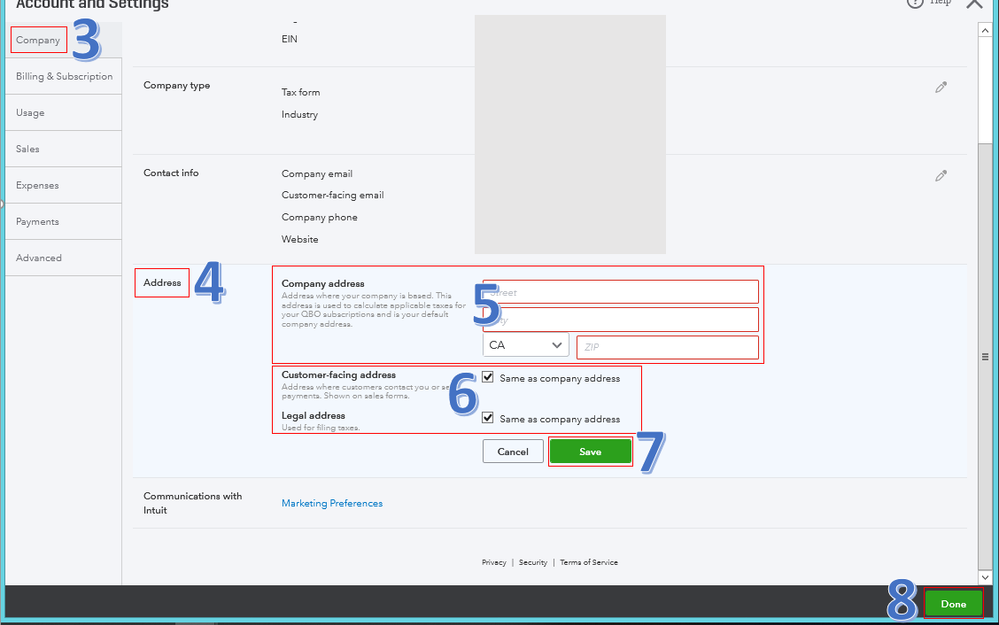Click the vertical scrollbar thumb

985,357
